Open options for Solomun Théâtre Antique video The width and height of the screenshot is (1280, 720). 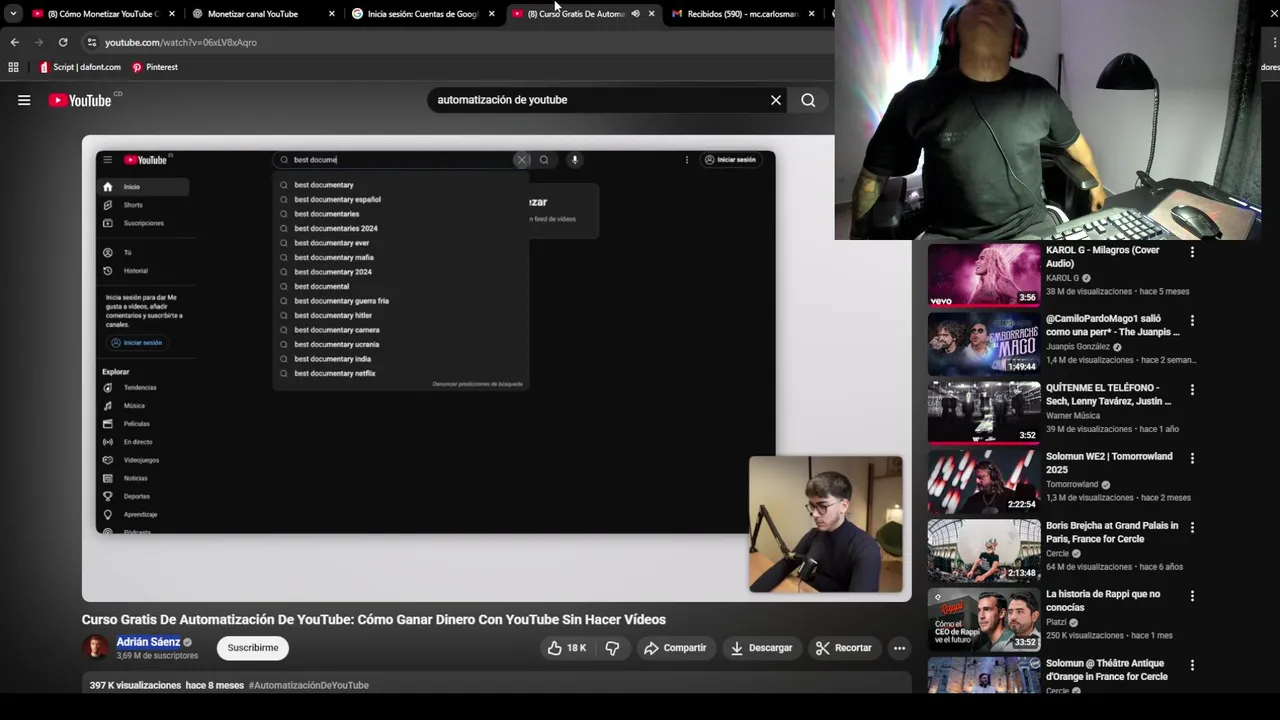click(1192, 665)
